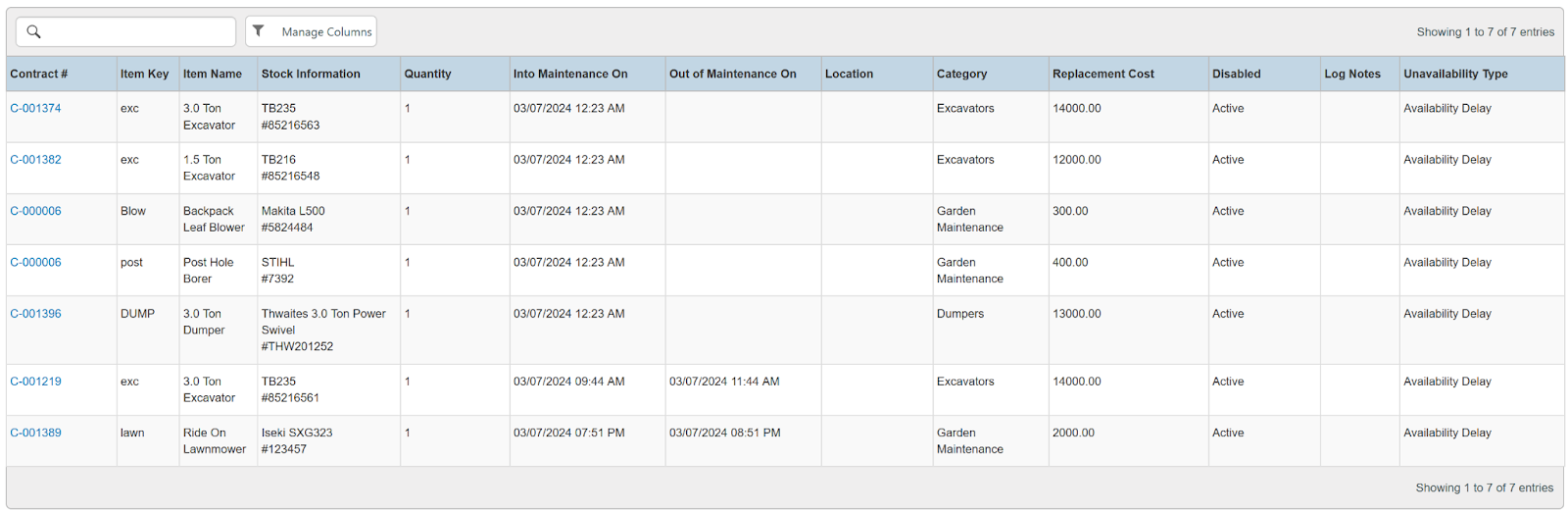Click the filter funnel icon
This screenshot has height=511, width=1568.
tap(259, 31)
